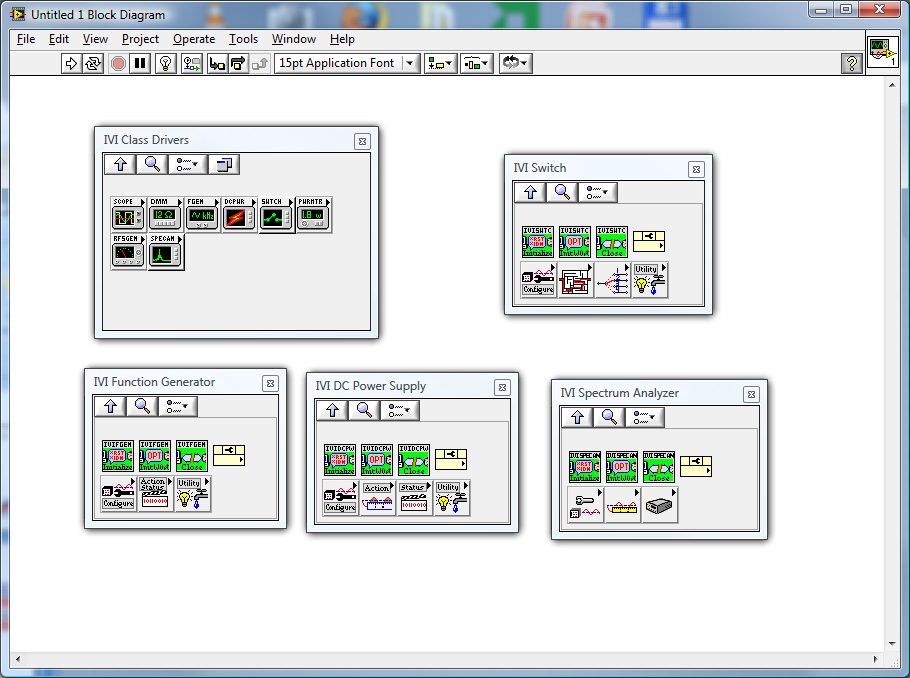Screen dimensions: 910x678
Task: Open the Project menu
Action: pos(140,39)
